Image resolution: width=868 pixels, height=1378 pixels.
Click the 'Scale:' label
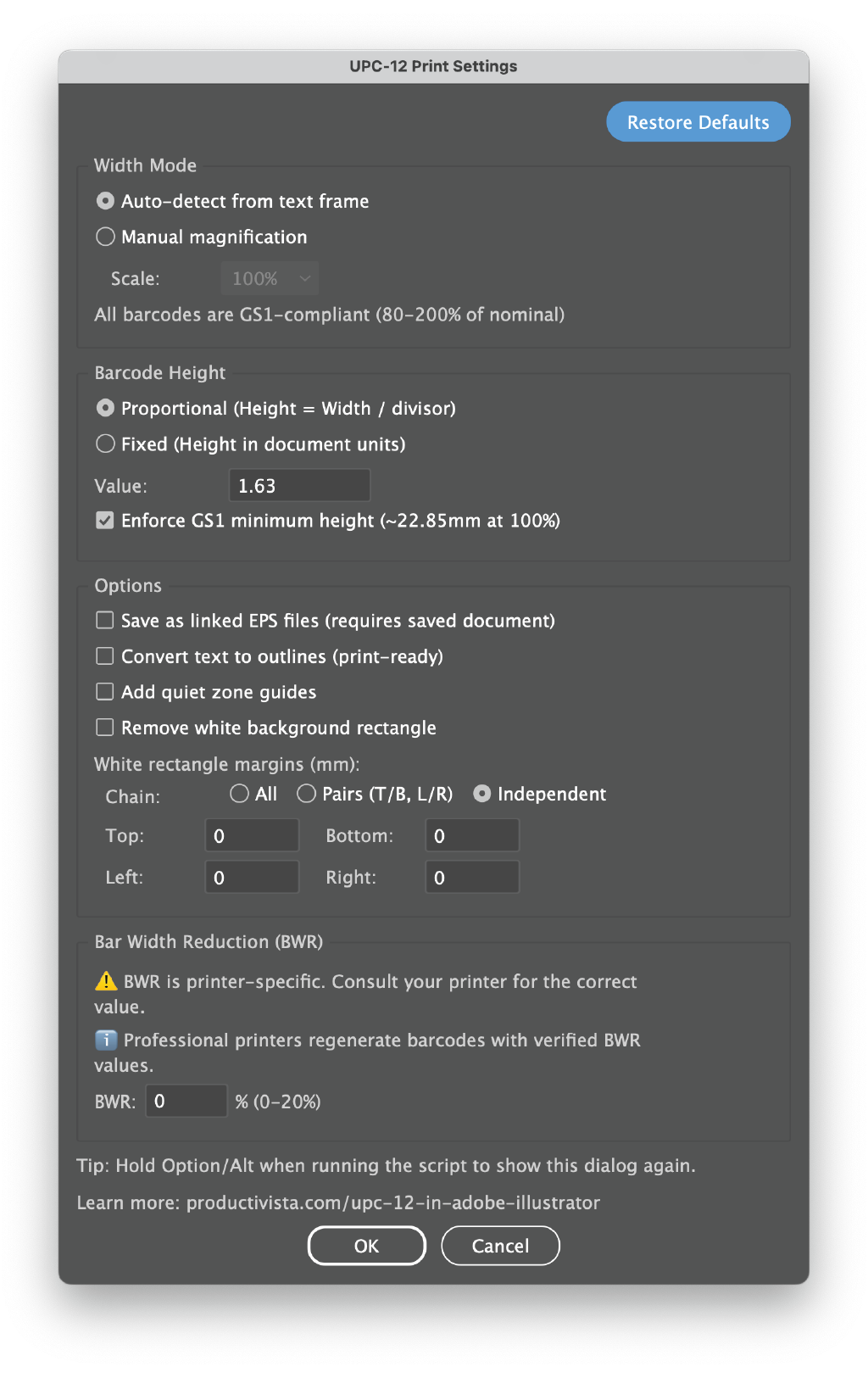[x=135, y=278]
